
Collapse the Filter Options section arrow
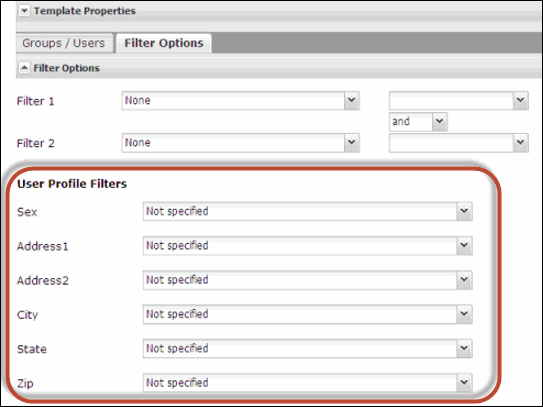[x=24, y=68]
